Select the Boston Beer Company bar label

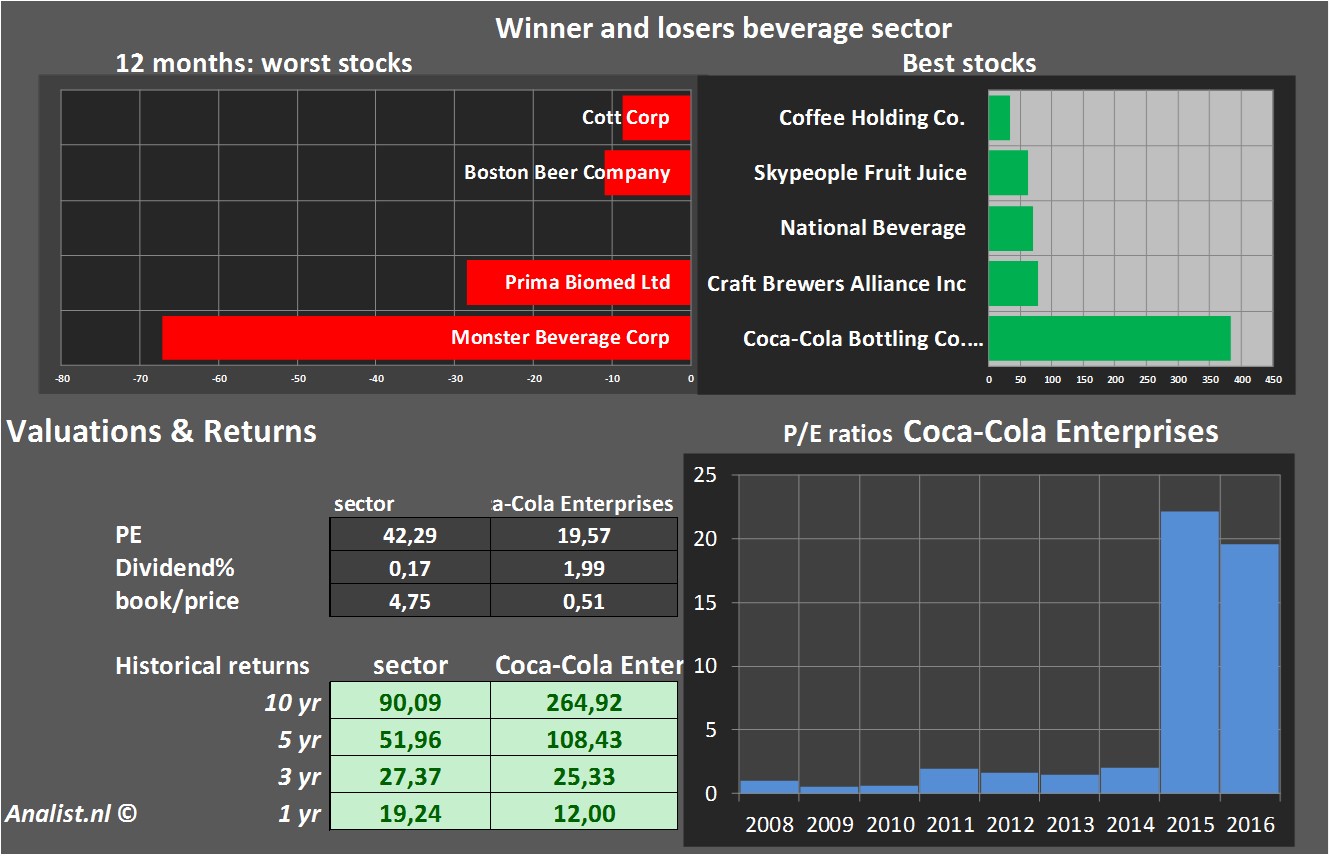point(567,173)
